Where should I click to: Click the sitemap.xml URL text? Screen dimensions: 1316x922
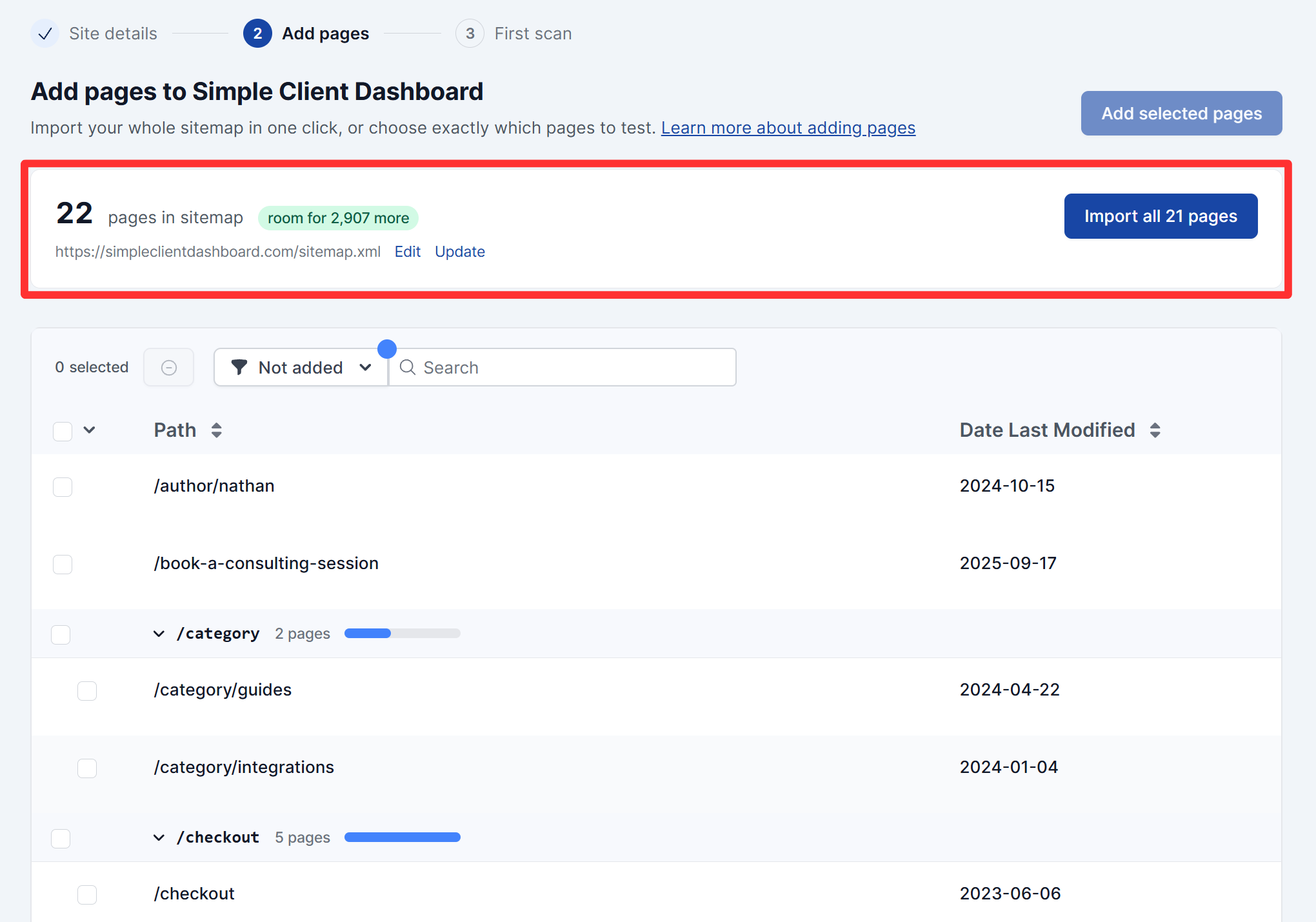pyautogui.click(x=217, y=252)
